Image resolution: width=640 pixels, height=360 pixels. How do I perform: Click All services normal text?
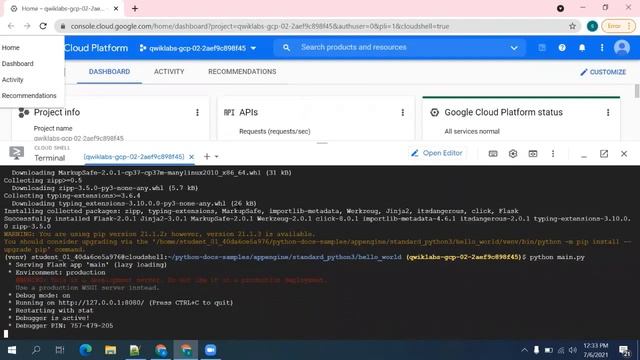pyautogui.click(x=472, y=131)
